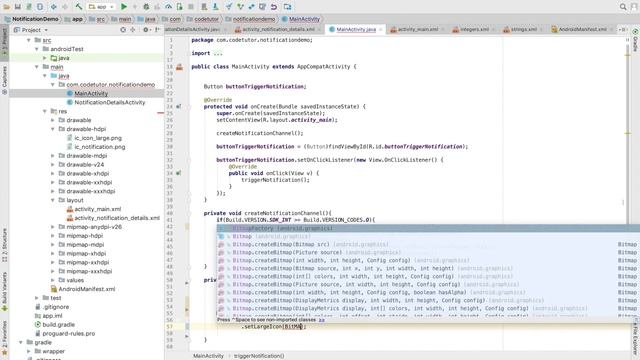Click the SDK Manager download-arrow icon

coord(215,7)
